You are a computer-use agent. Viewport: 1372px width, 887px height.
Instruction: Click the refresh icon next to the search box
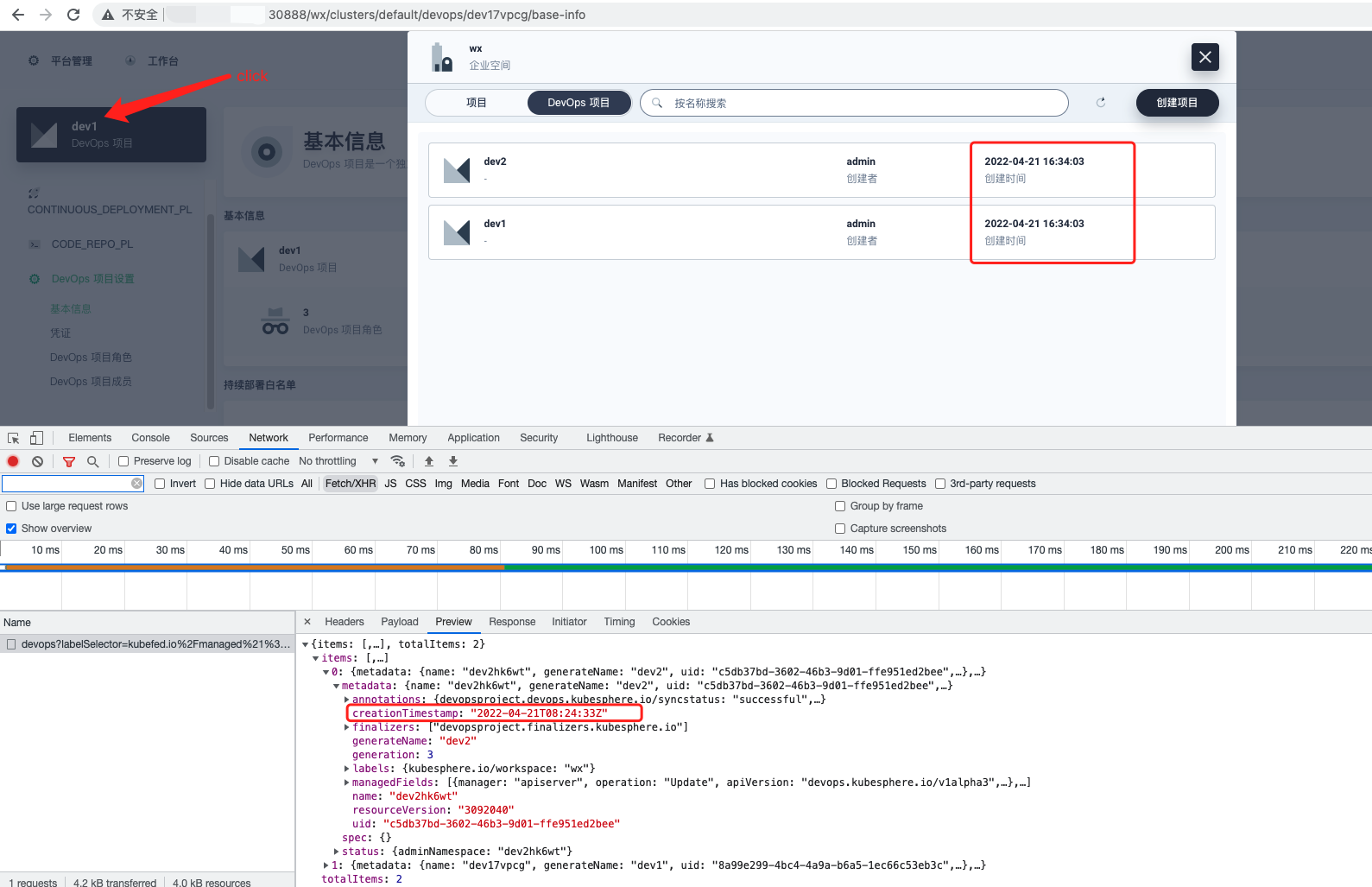tap(1101, 103)
